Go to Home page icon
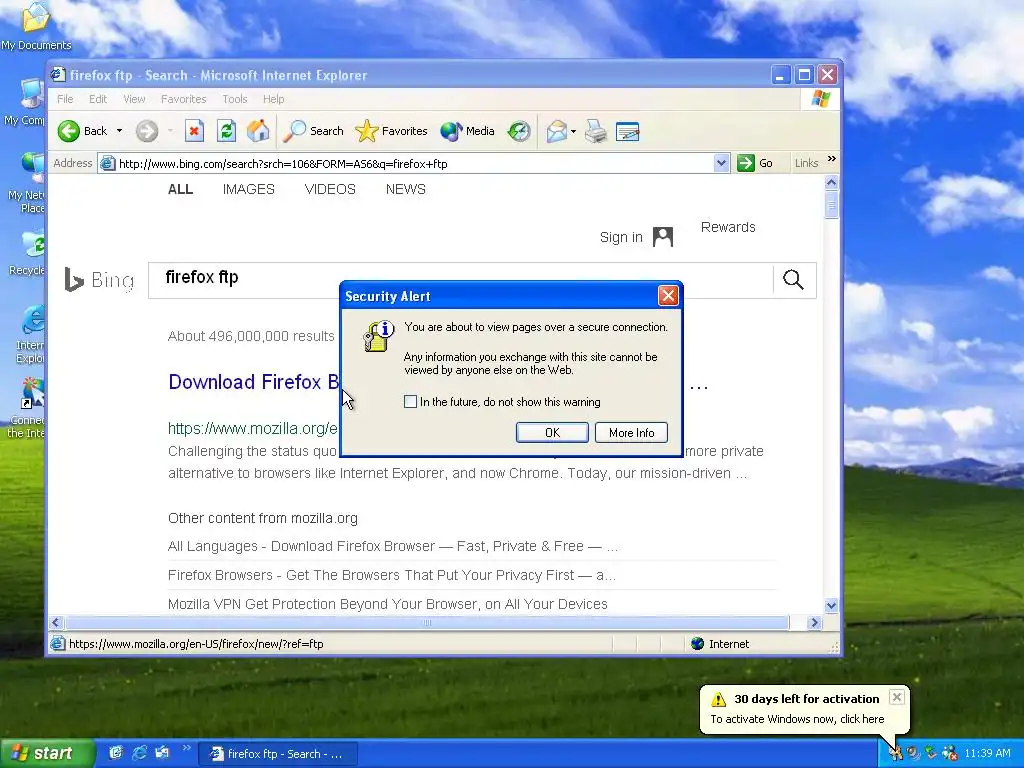Viewport: 1024px width, 768px height. pos(258,131)
